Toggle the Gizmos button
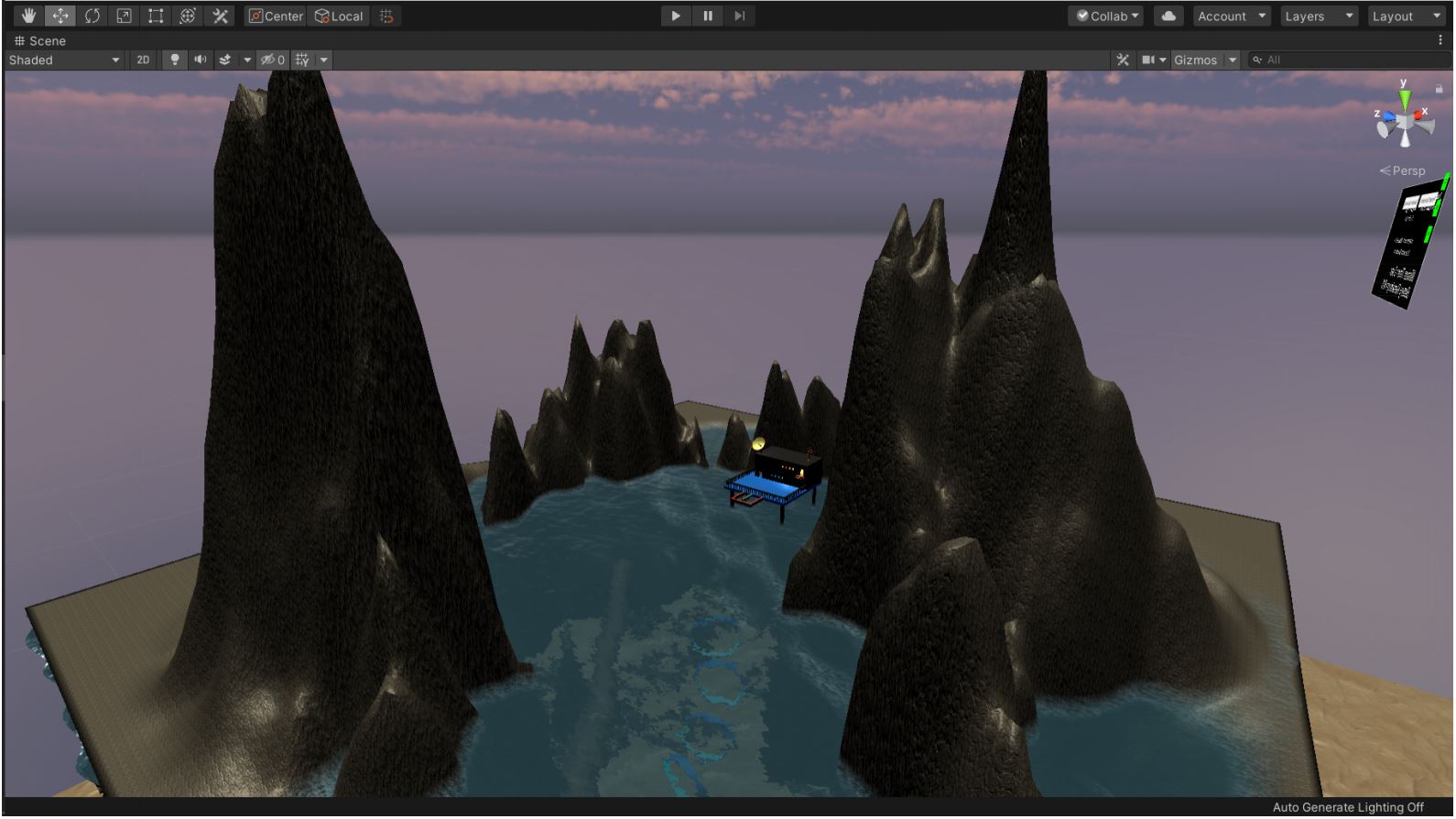 tap(1195, 60)
